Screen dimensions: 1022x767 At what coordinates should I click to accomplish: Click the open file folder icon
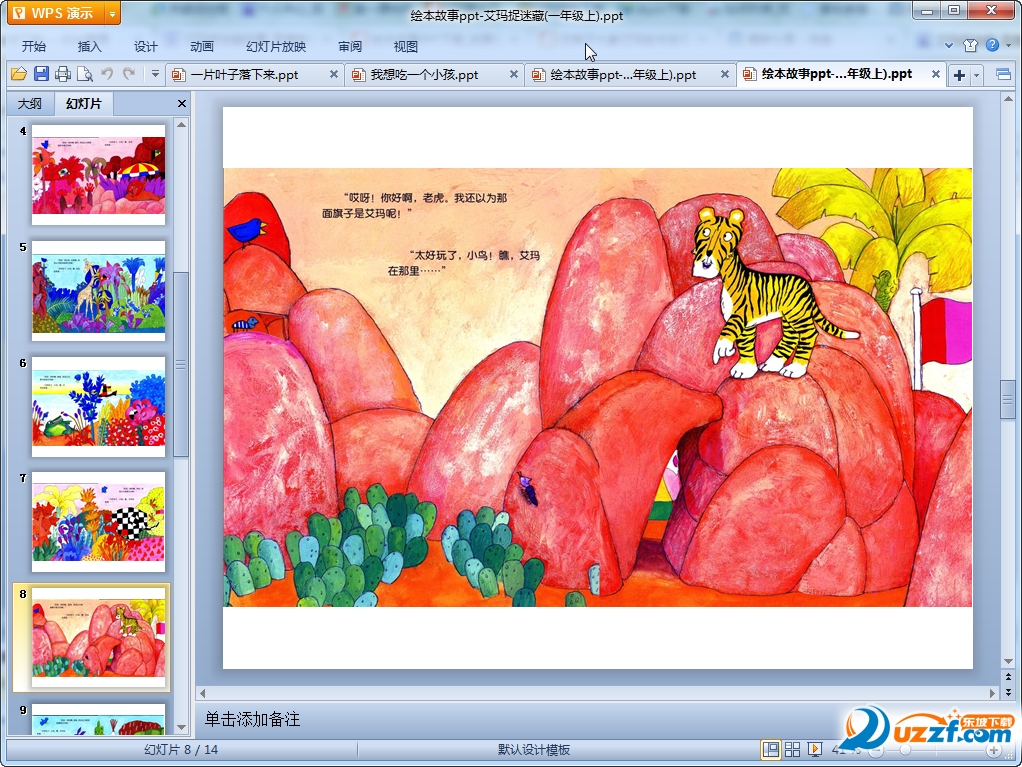click(19, 74)
